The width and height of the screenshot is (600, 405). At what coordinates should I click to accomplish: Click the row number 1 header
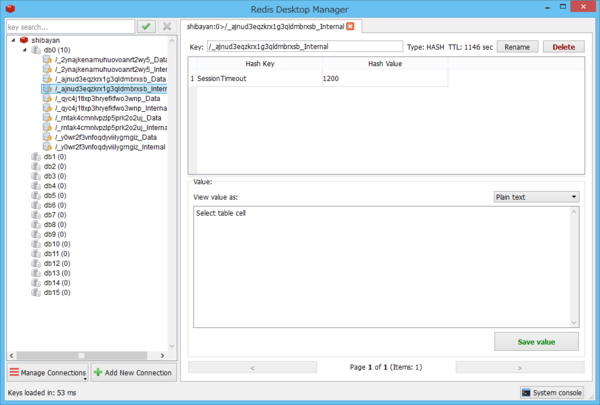[x=192, y=78]
